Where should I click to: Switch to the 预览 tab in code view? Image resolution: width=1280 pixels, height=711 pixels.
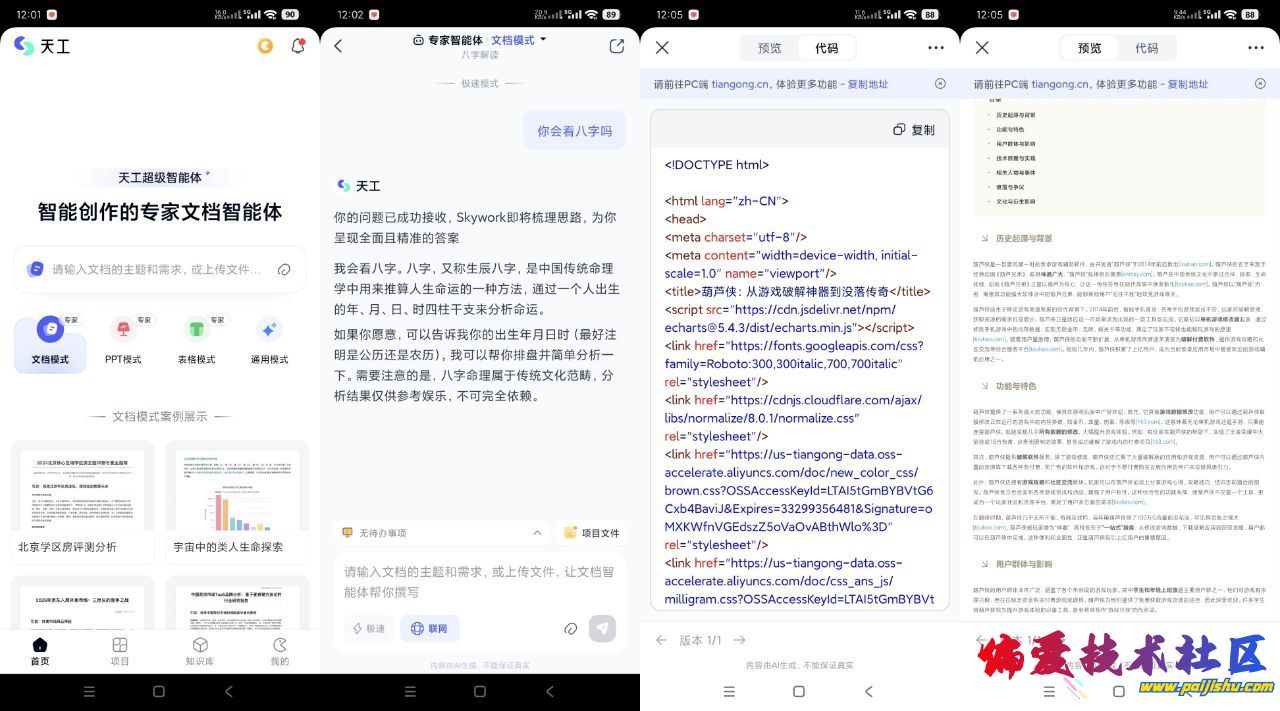pyautogui.click(x=769, y=48)
